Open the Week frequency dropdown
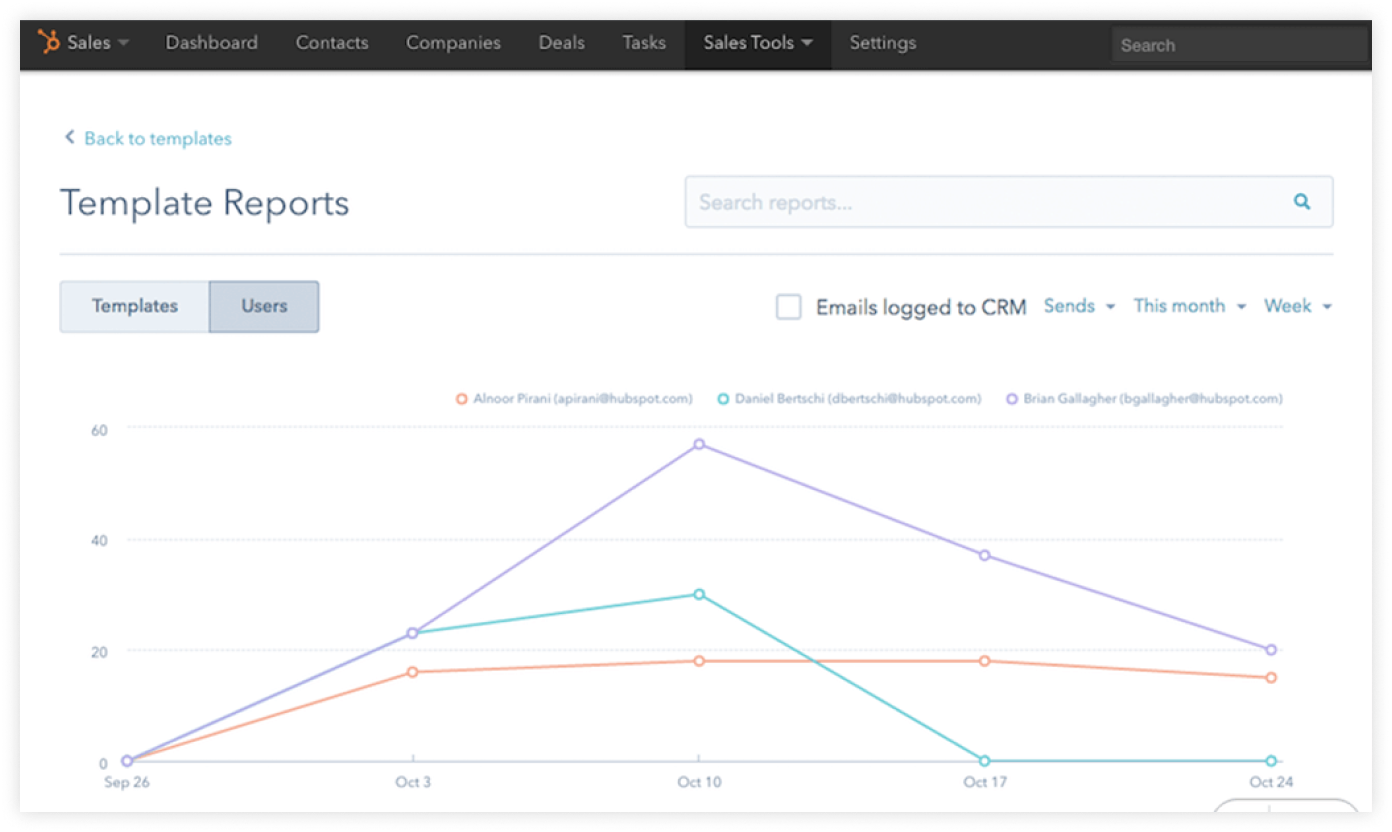 (1297, 306)
